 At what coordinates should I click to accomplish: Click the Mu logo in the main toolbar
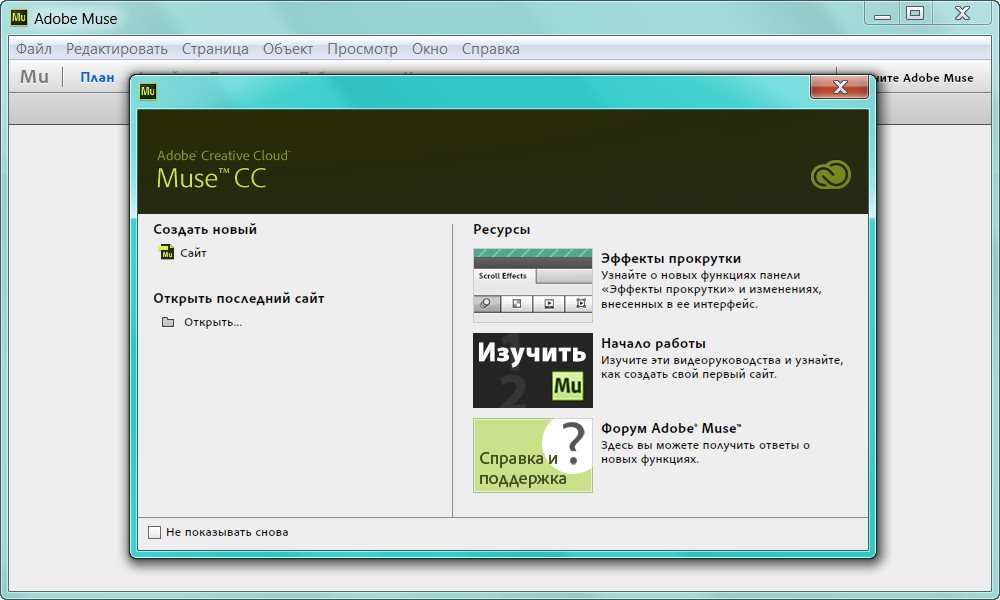[x=34, y=77]
